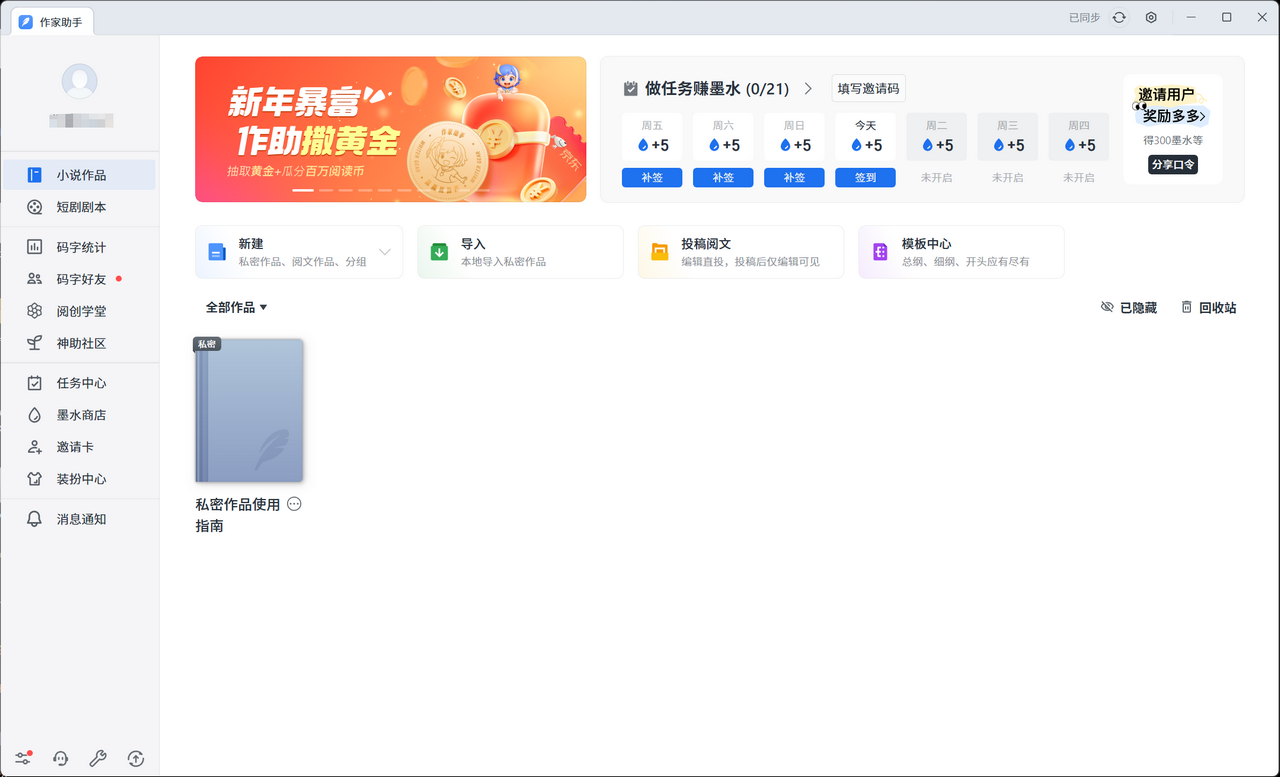The width and height of the screenshot is (1280, 777).
Task: Expand the 全部作品 filter dropdown
Action: click(x=236, y=307)
